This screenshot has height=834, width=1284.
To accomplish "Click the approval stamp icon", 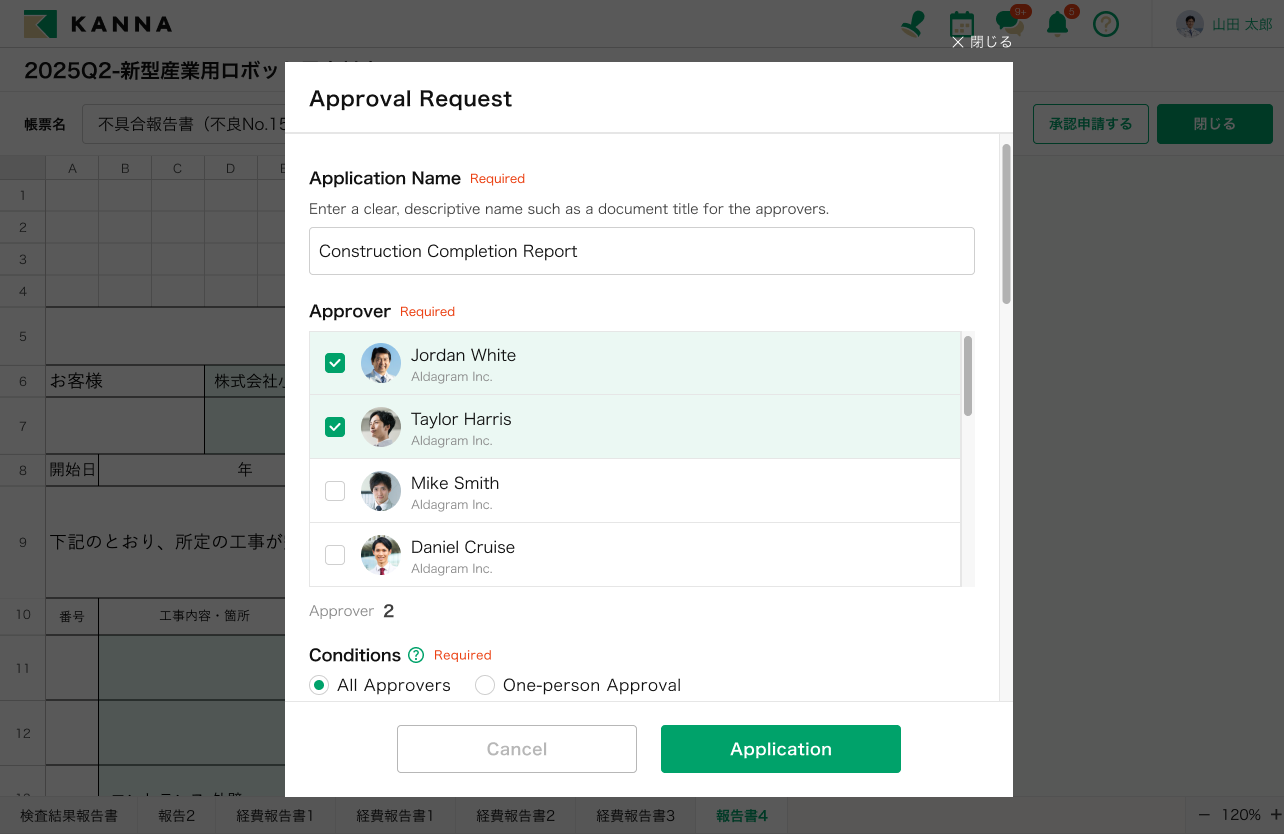I will [912, 24].
